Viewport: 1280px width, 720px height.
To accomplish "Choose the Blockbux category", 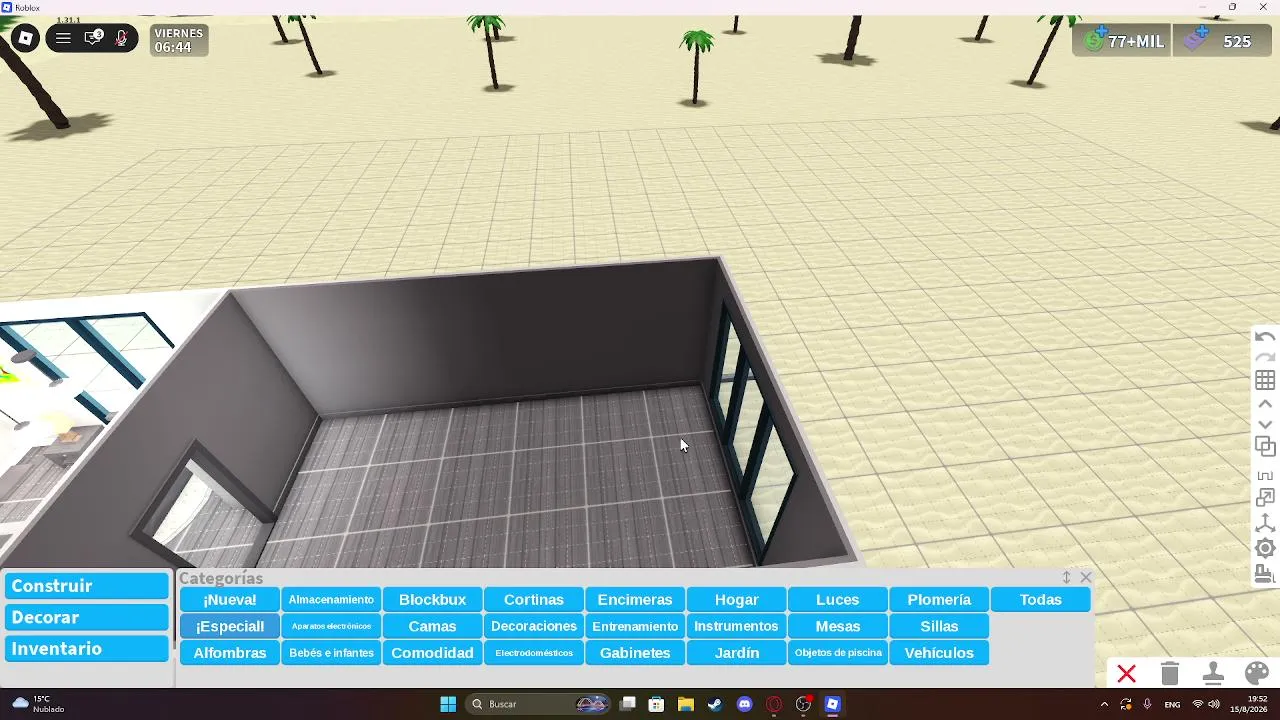I will [432, 600].
